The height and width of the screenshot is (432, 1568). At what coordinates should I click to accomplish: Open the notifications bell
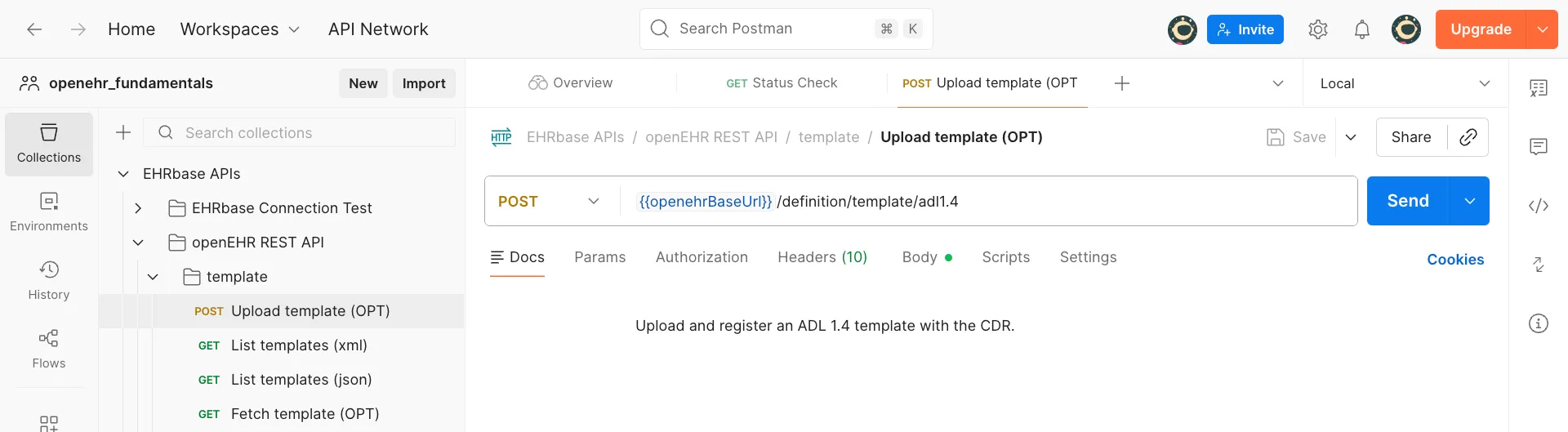1362,29
